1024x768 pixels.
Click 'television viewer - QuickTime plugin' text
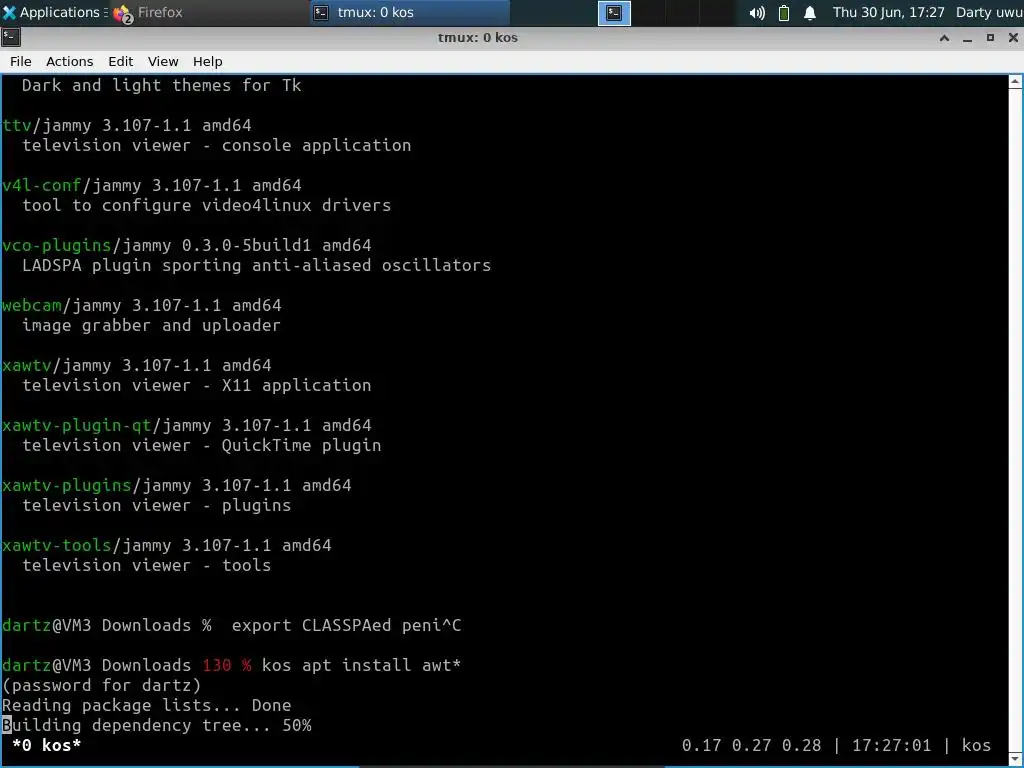201,445
